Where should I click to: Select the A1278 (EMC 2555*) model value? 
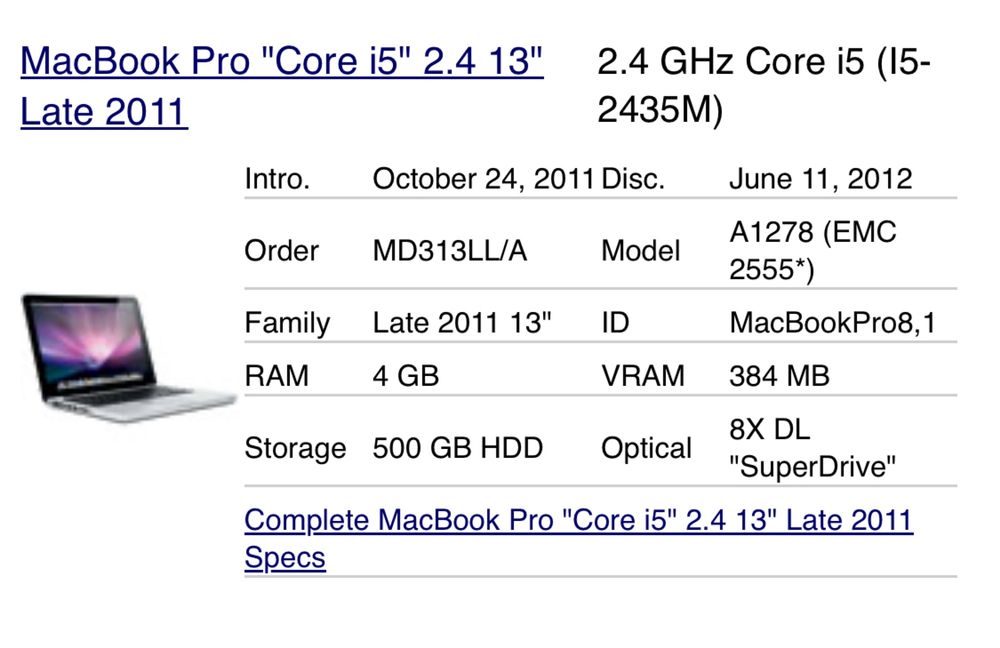pos(813,252)
